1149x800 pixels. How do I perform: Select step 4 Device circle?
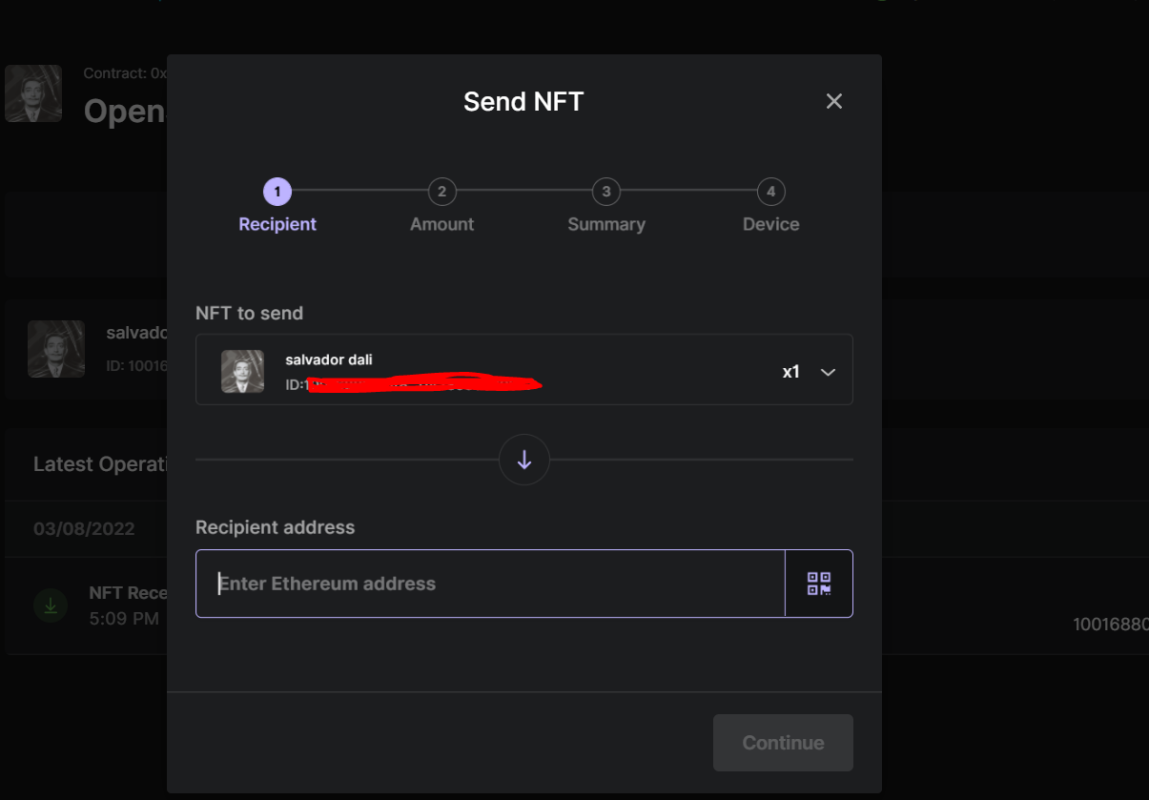click(x=771, y=192)
